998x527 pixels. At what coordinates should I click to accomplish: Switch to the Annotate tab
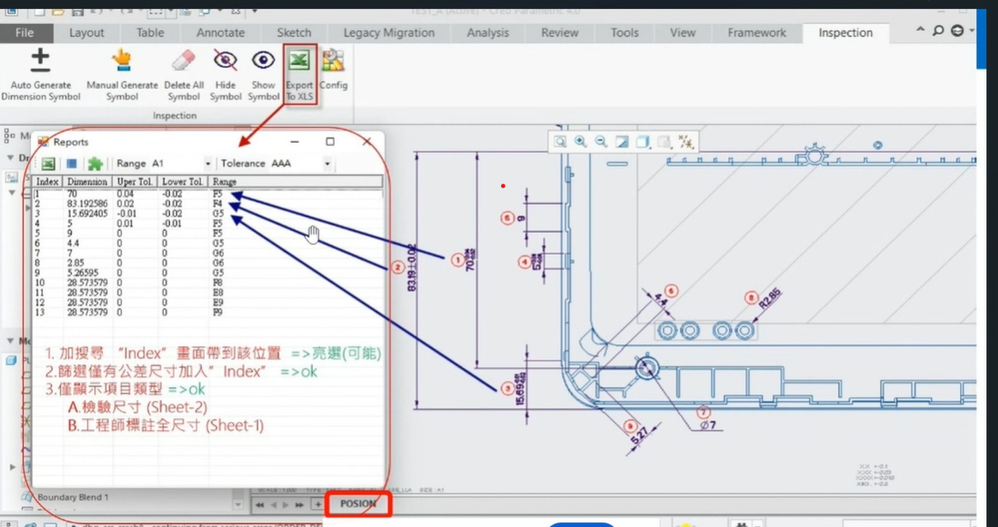coord(220,33)
